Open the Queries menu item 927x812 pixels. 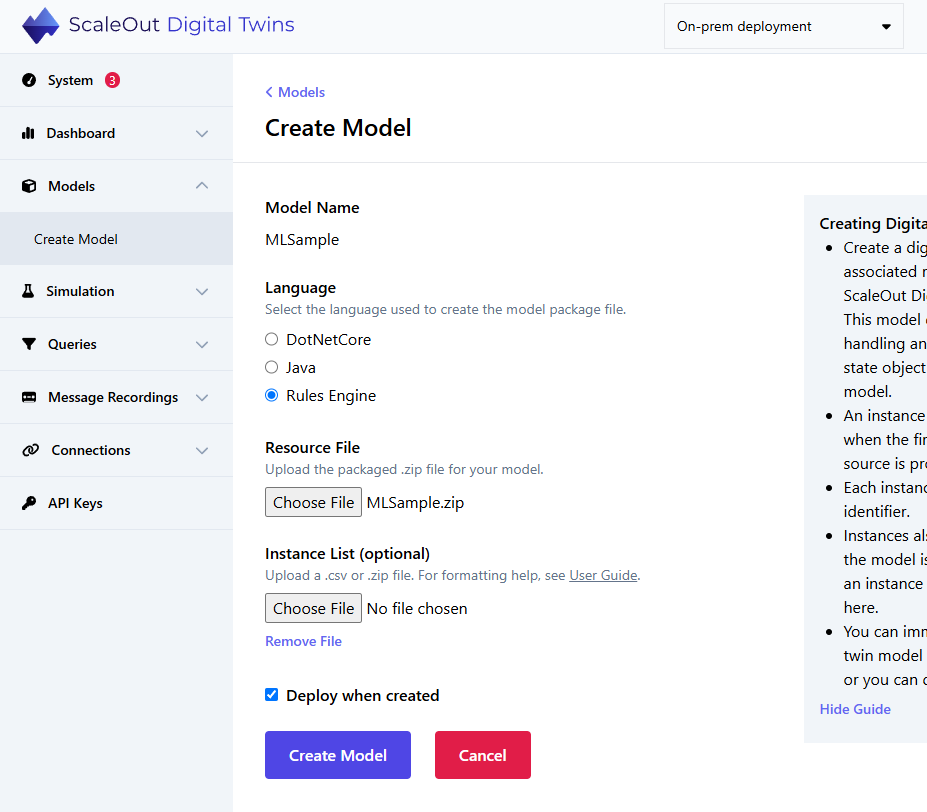116,344
